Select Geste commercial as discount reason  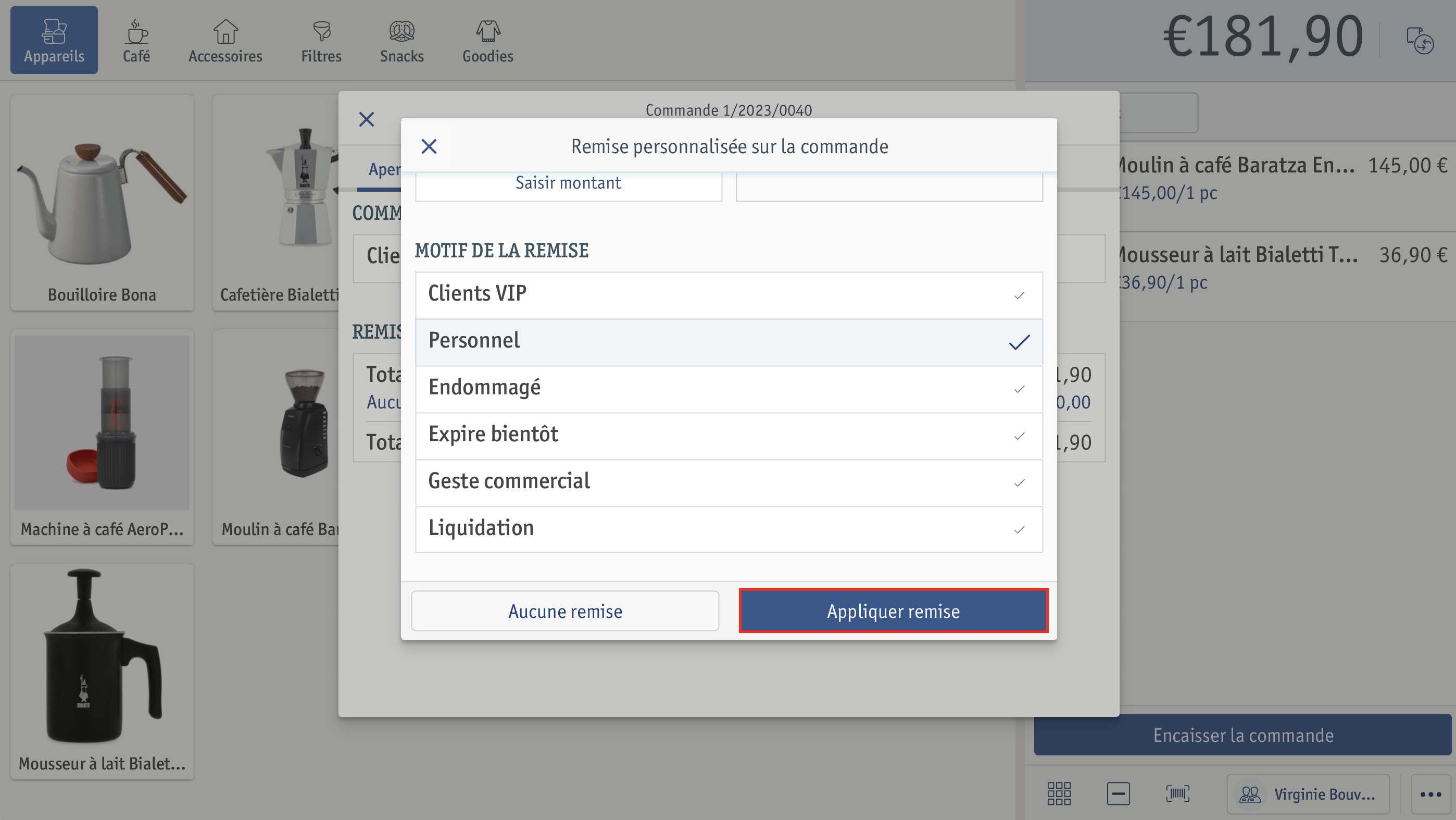point(729,482)
